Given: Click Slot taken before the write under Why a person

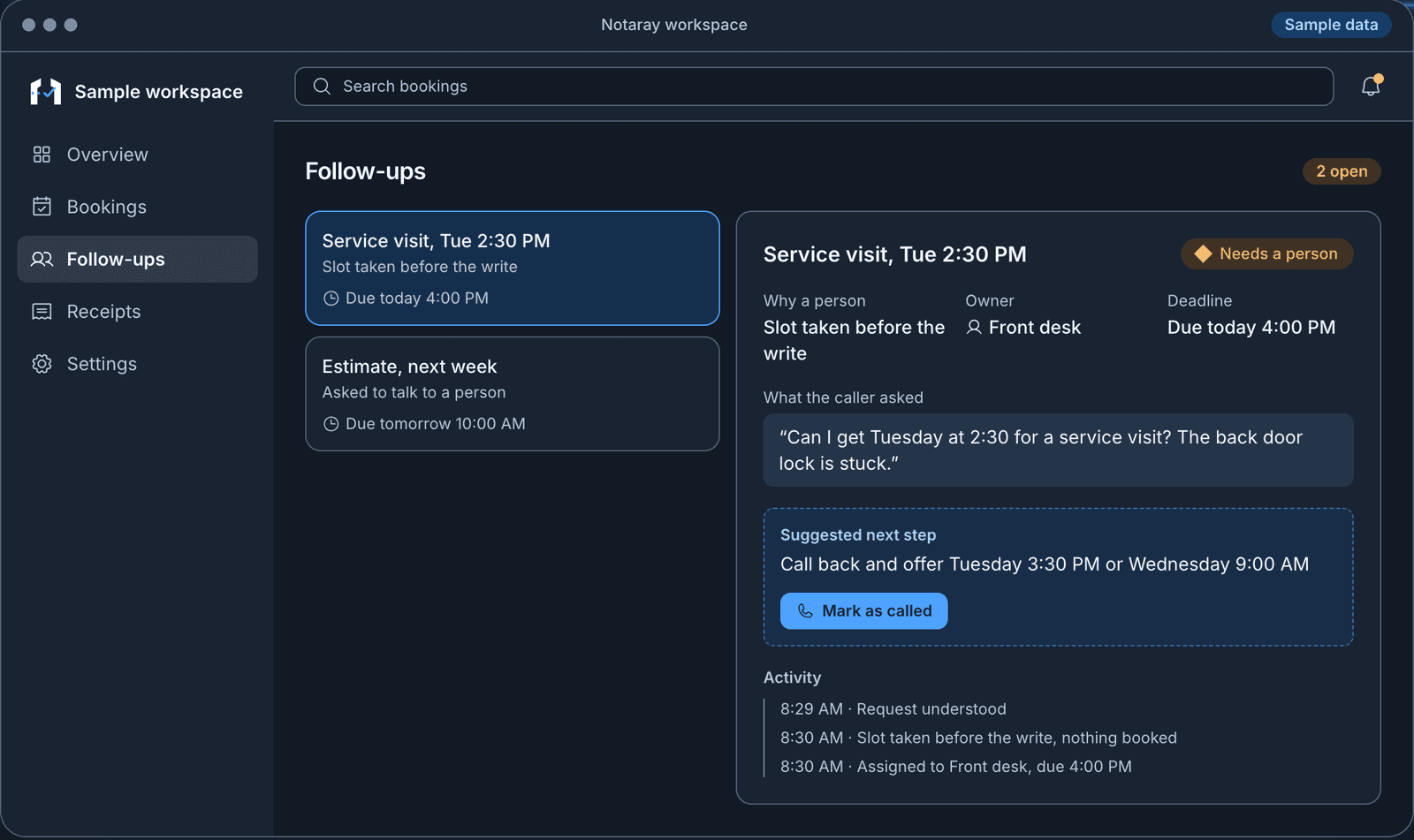Looking at the screenshot, I should point(855,340).
